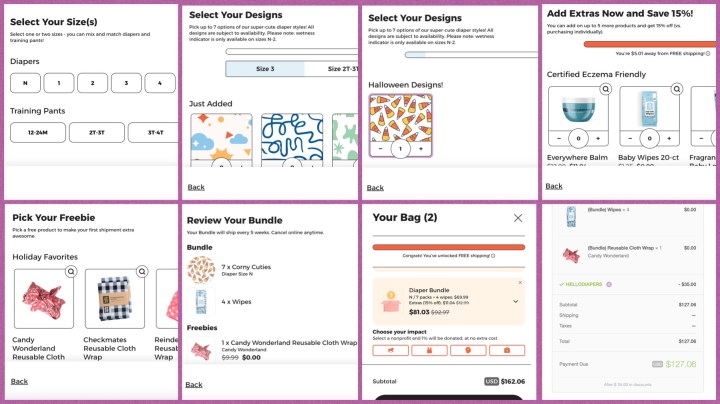Switch to the Size 3 tab

pyautogui.click(x=265, y=69)
